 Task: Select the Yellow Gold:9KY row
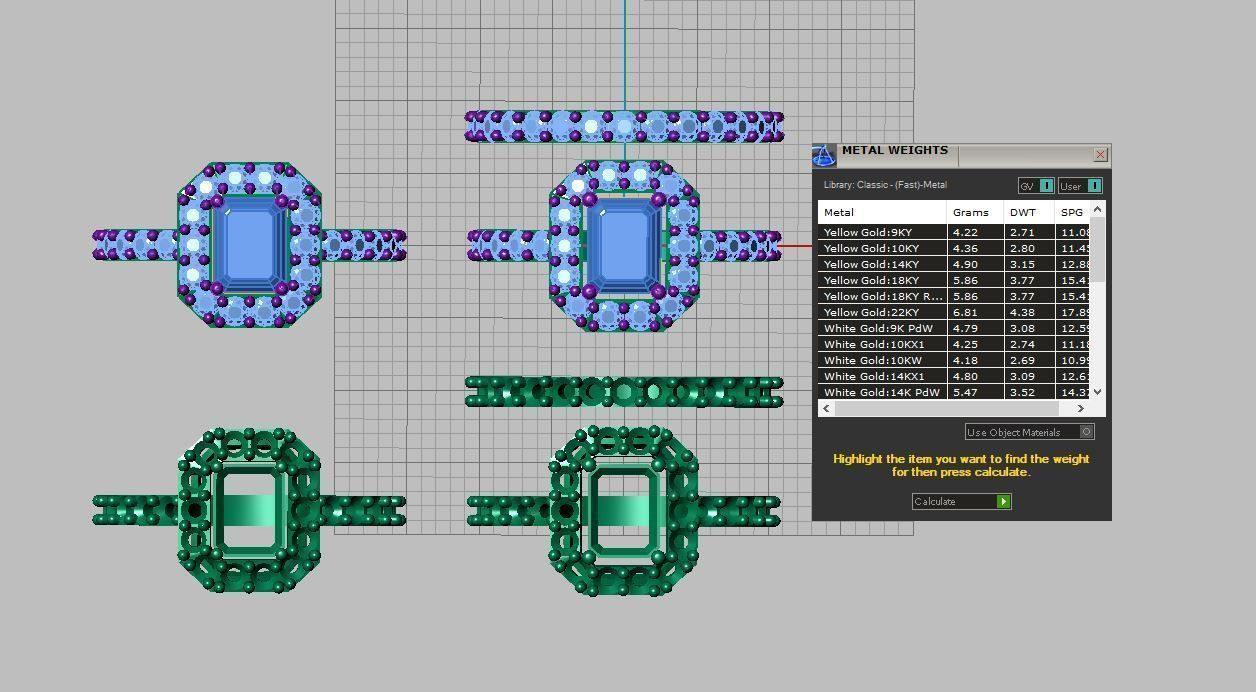click(954, 232)
